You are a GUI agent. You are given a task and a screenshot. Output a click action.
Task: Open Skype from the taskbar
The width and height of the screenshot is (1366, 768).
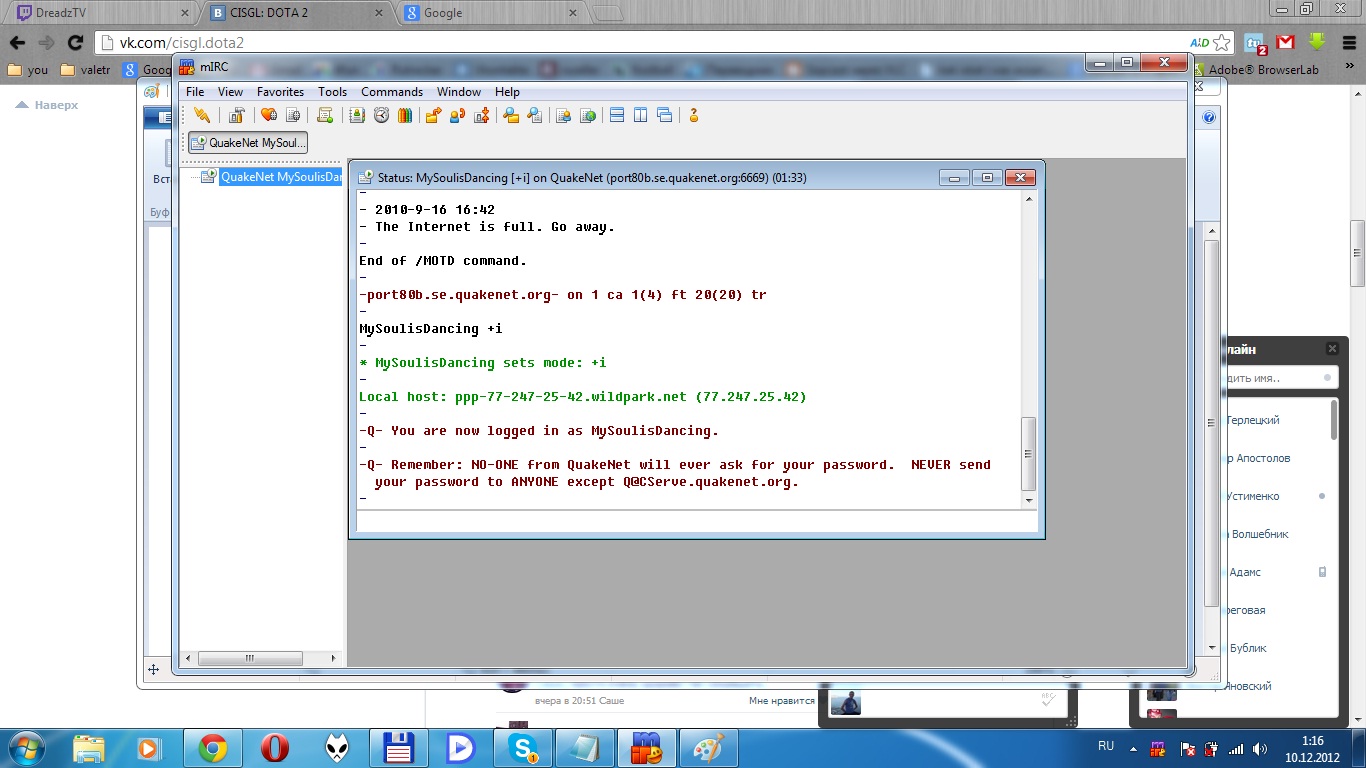click(522, 748)
